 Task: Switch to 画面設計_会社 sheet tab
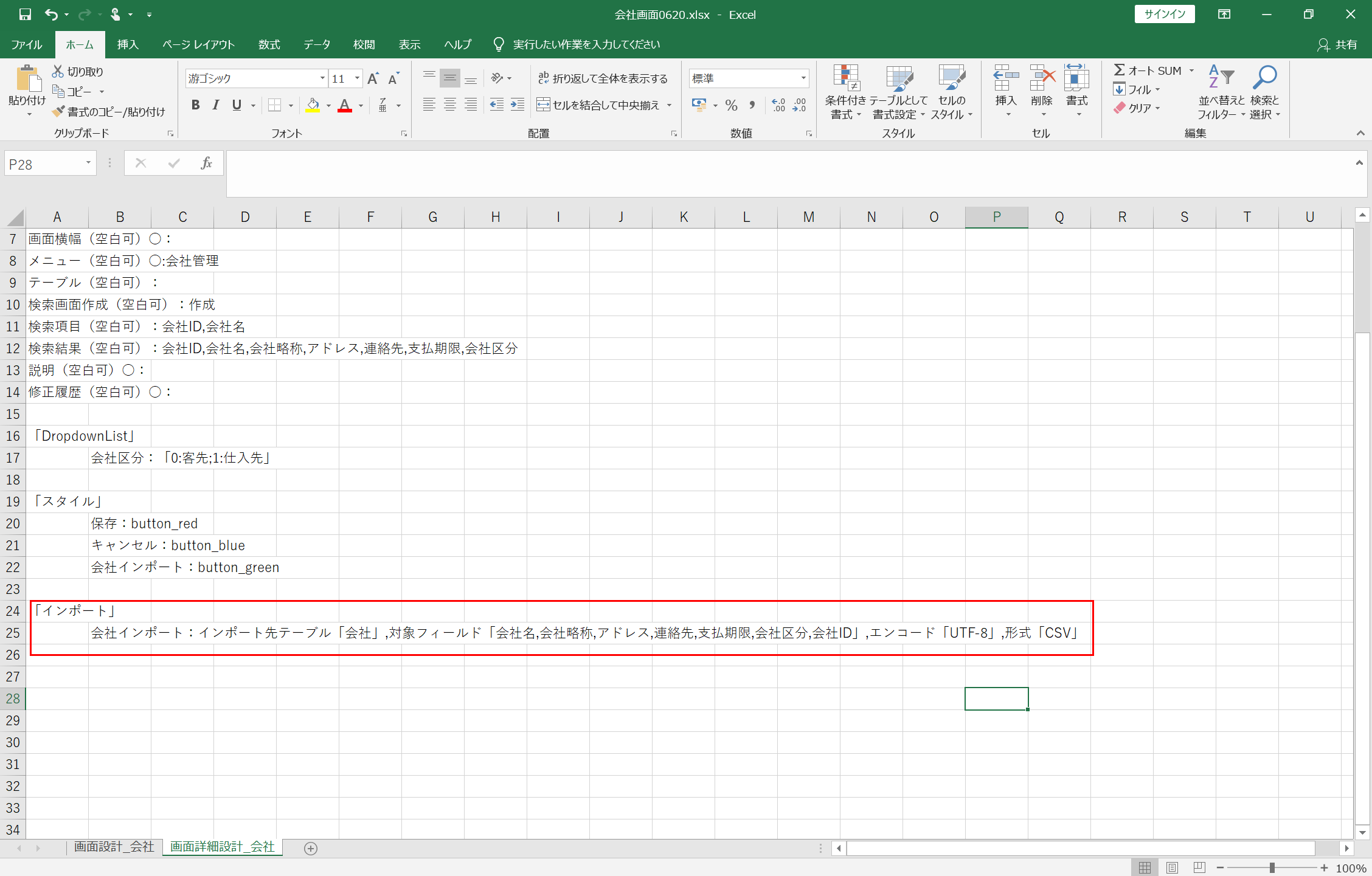tap(114, 847)
